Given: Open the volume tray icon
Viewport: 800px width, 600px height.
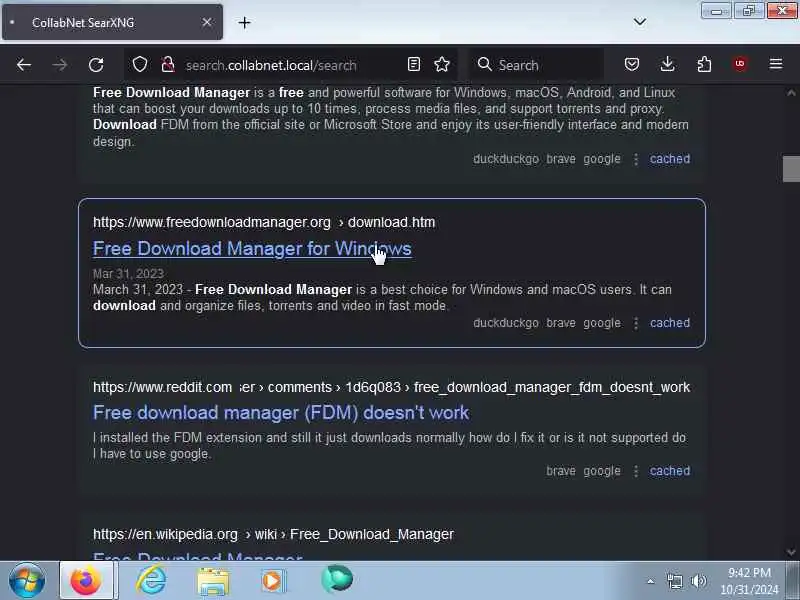Looking at the screenshot, I should click(x=698, y=581).
